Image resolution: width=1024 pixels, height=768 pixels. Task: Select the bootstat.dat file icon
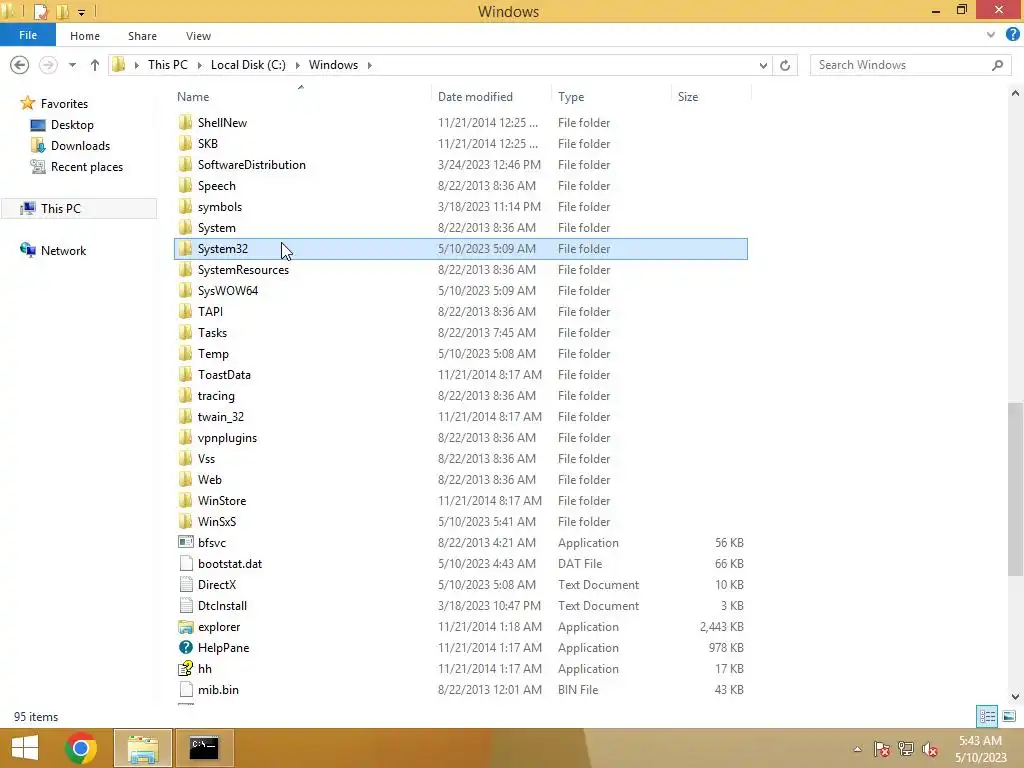185,564
